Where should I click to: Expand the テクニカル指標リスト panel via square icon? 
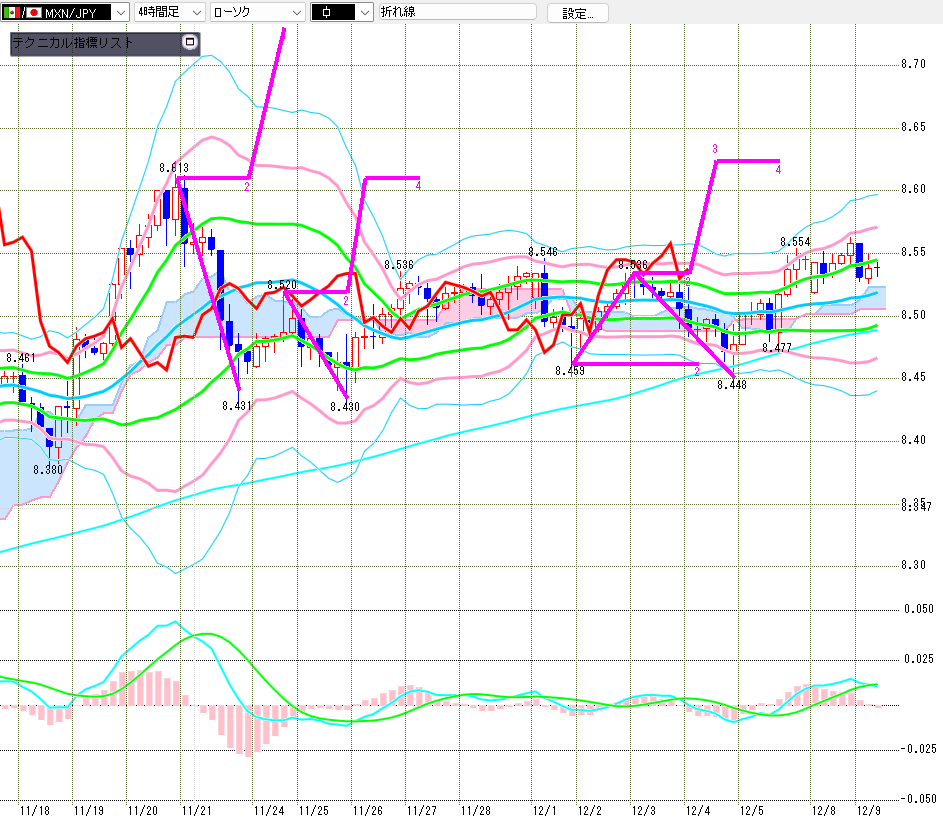coord(190,43)
